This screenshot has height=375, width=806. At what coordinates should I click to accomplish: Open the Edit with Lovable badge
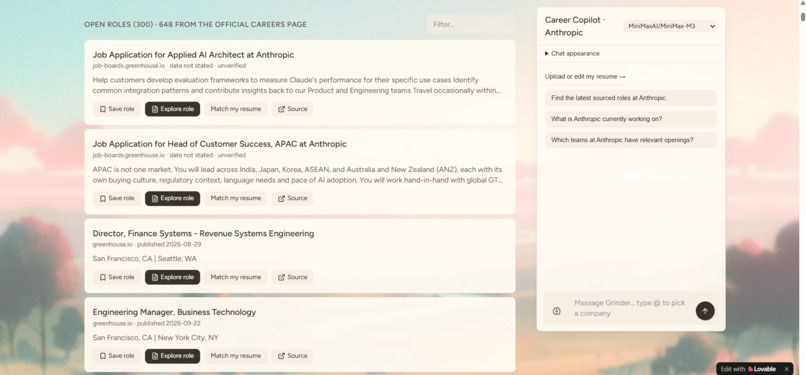[748, 369]
